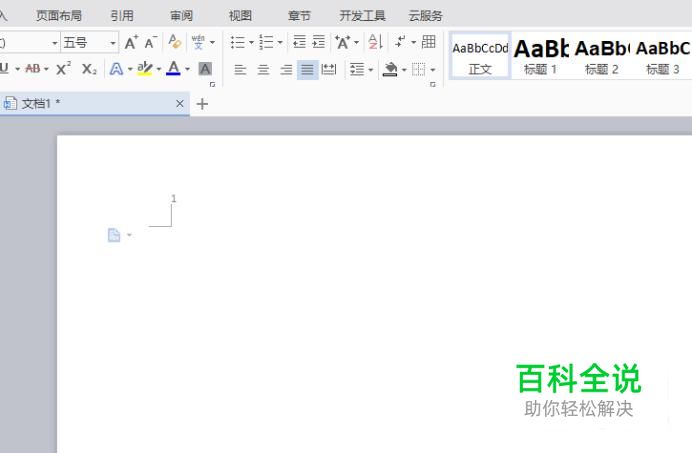Apply a numbered list

(x=266, y=42)
